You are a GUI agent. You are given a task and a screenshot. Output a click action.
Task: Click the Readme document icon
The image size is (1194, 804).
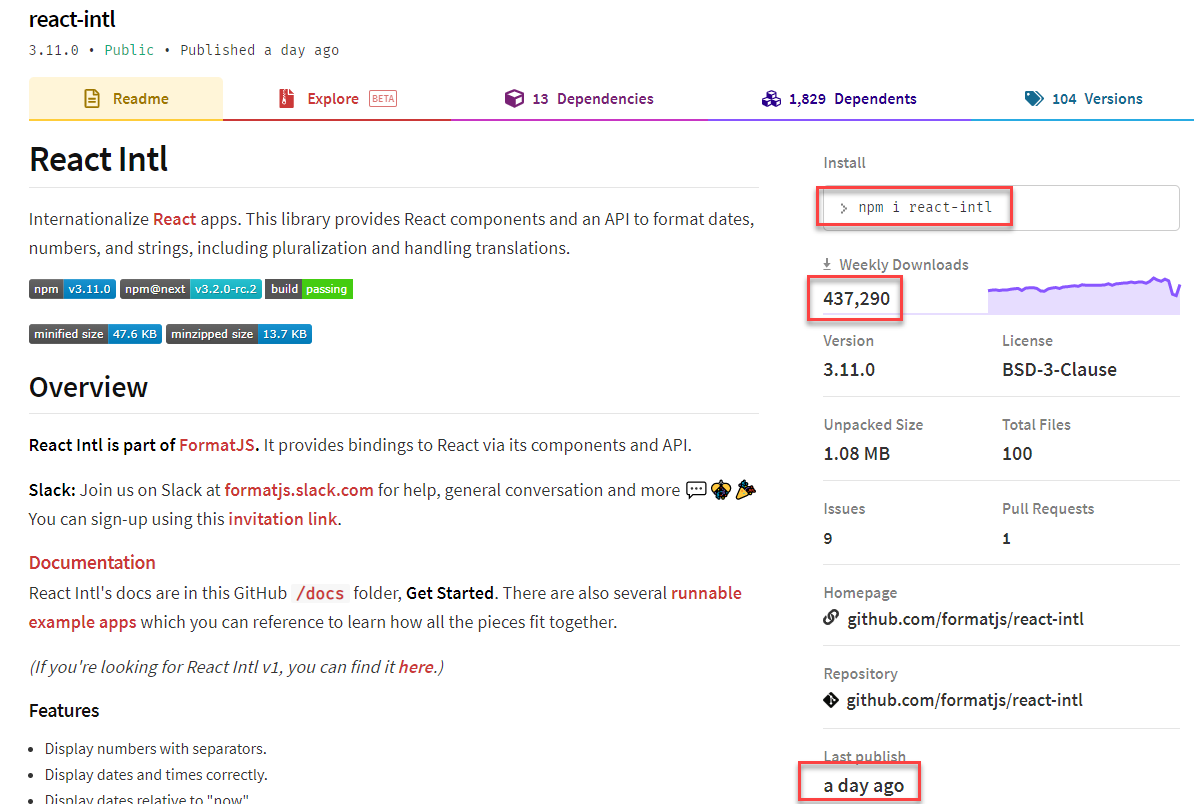pos(92,98)
